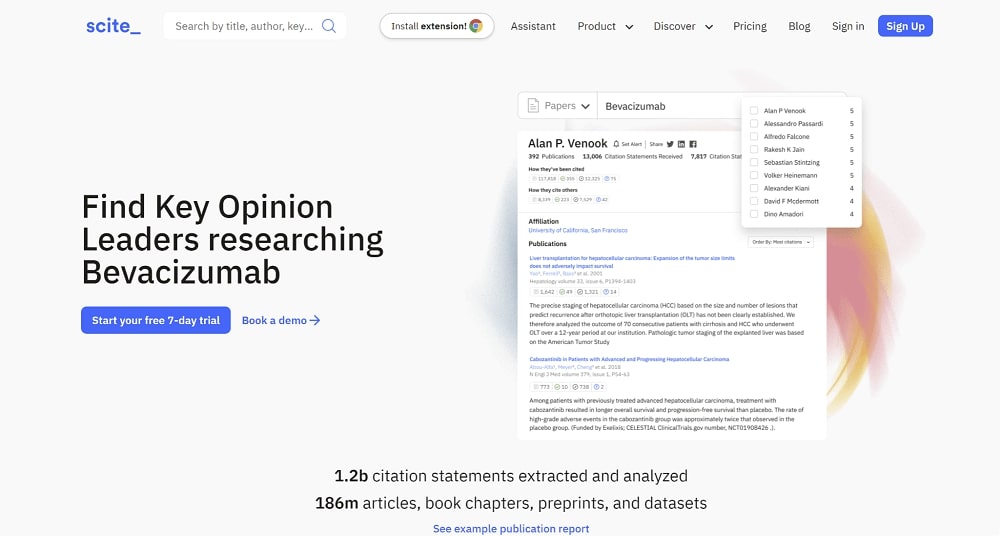Click the Hepatology volume 33 journal text
This screenshot has width=1000, height=536.
582,281
